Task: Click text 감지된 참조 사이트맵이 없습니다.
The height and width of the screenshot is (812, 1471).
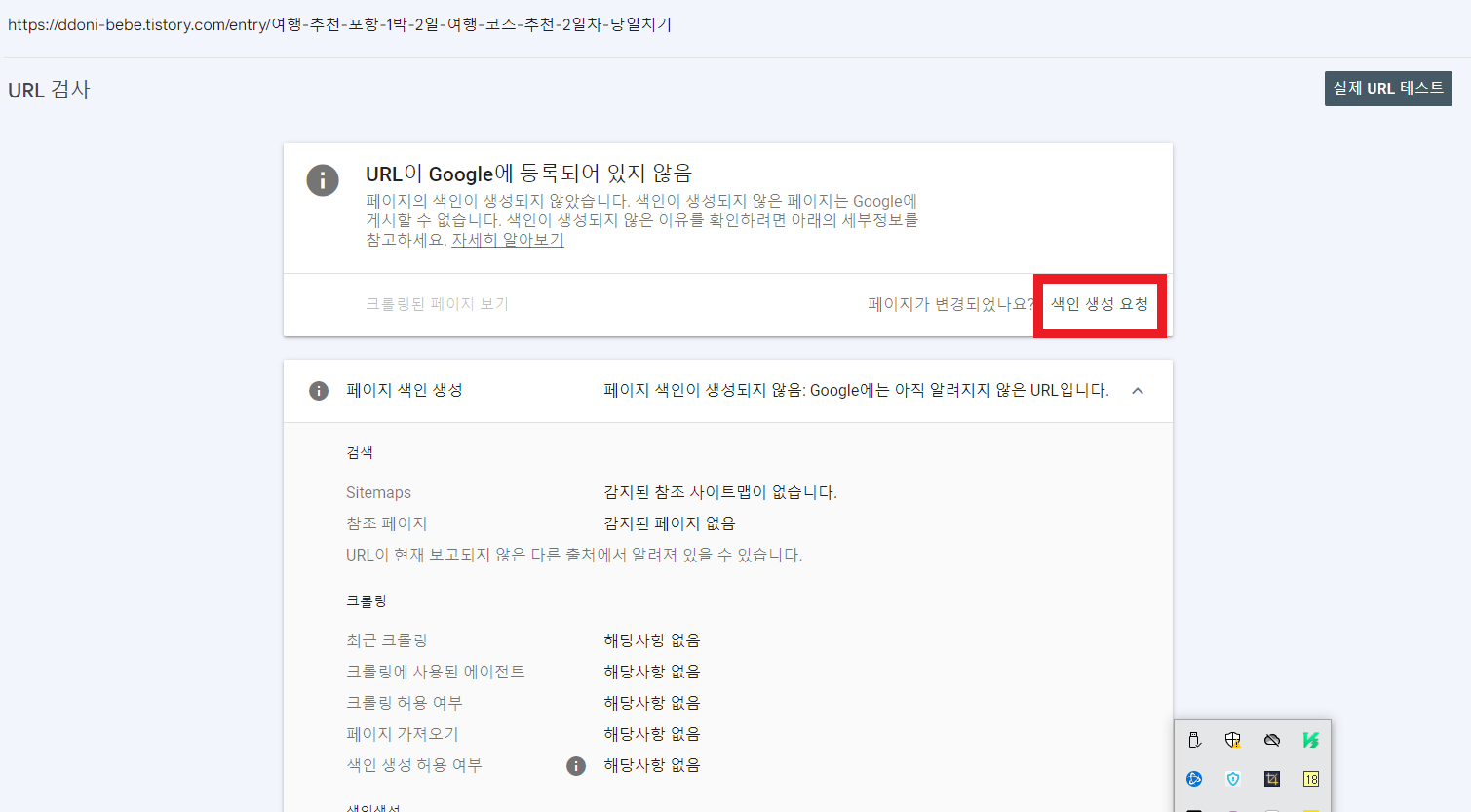Action: click(x=720, y=493)
